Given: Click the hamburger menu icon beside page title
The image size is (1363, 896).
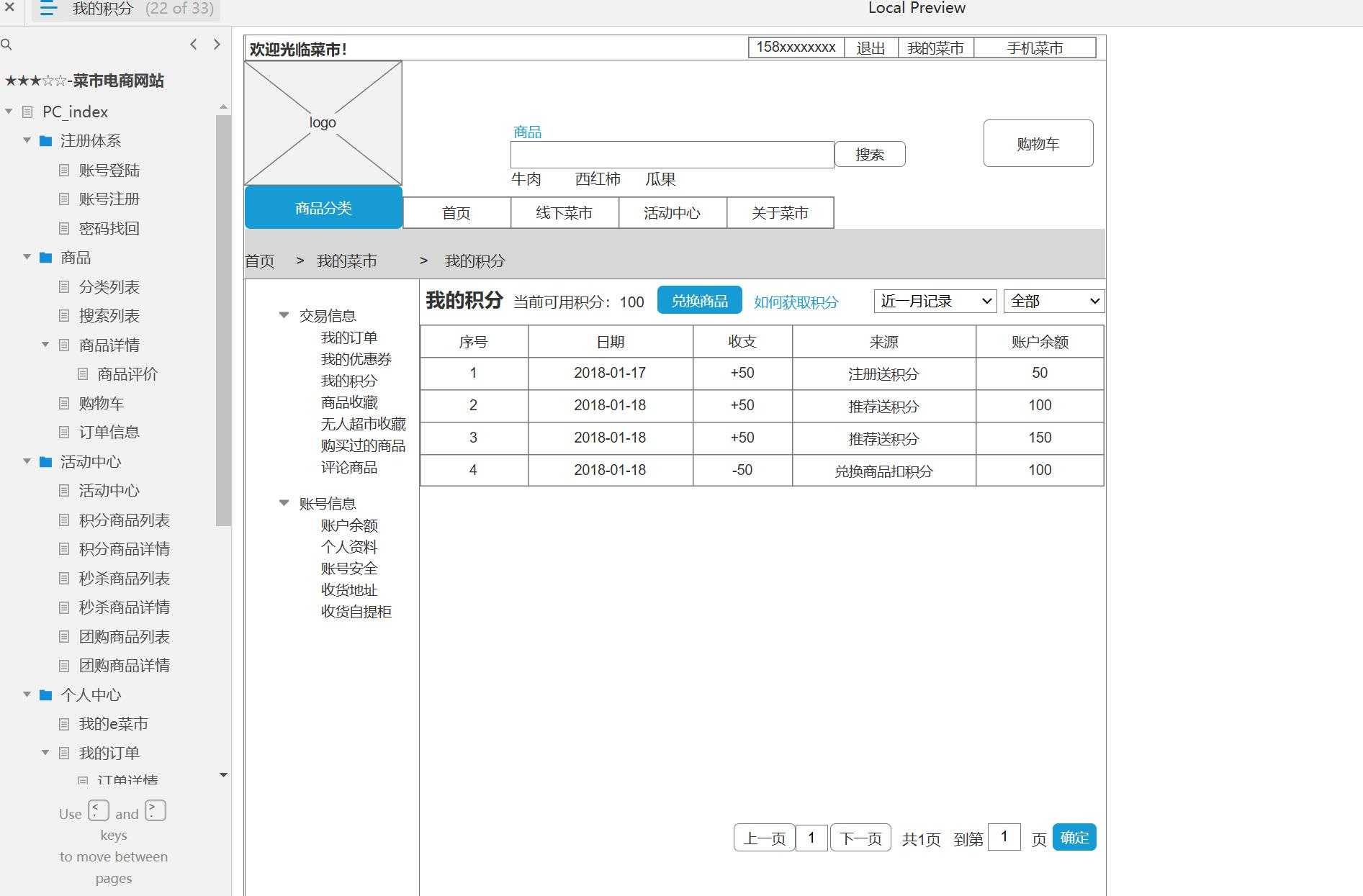Looking at the screenshot, I should tap(48, 9).
